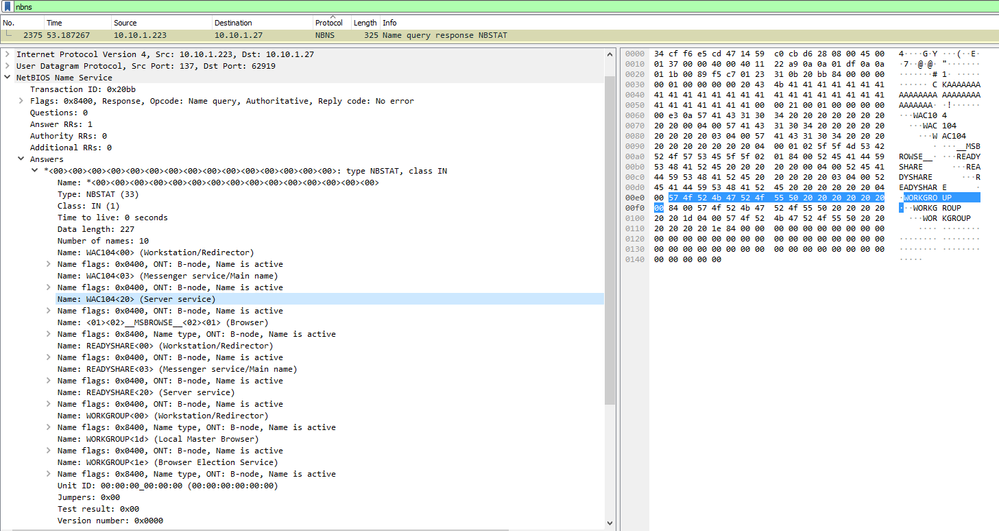Screen dimensions: 999x531
Task: Select the Time to live: 0 seconds row
Action: tap(112, 217)
